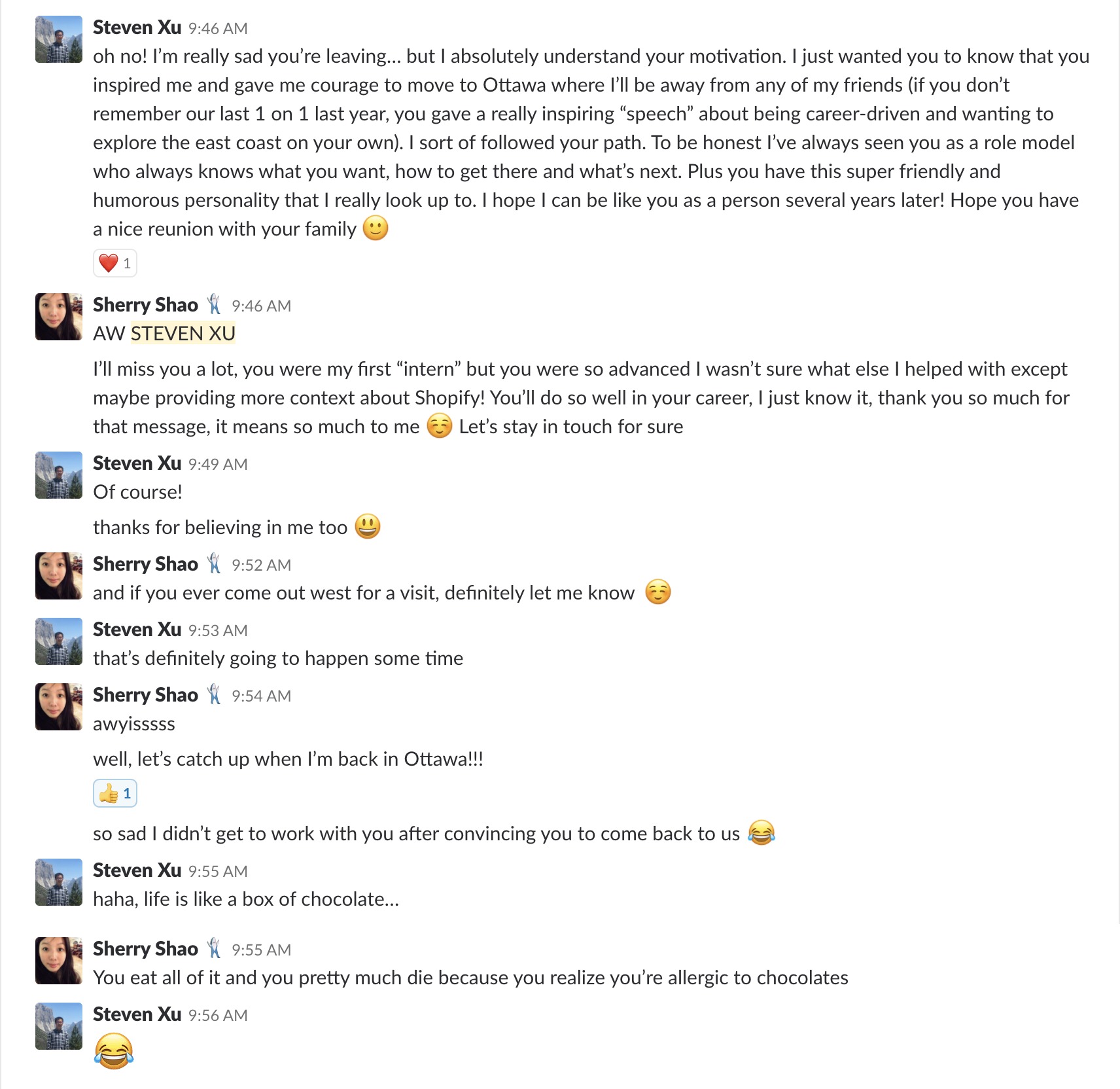The image size is (1120, 1089).
Task: Click the 9:49 AM timestamp
Action: tap(218, 465)
